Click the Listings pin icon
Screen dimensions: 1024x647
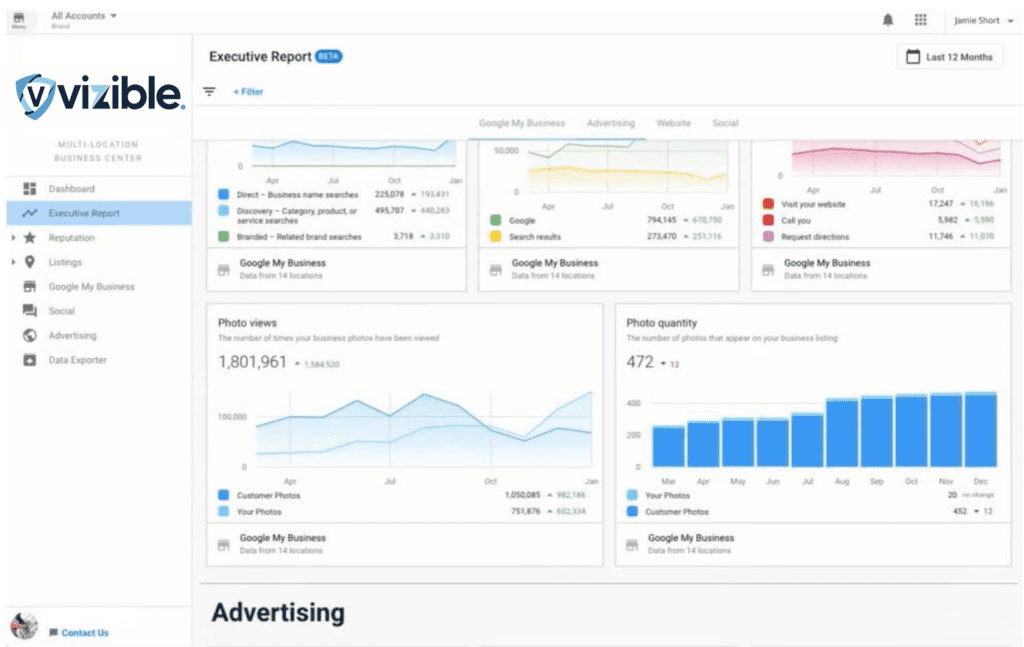pyautogui.click(x=29, y=262)
